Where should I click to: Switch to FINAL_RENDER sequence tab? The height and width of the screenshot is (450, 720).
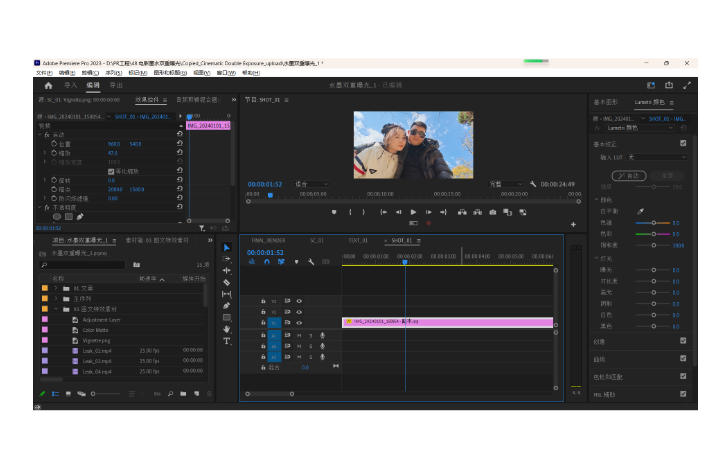point(268,241)
